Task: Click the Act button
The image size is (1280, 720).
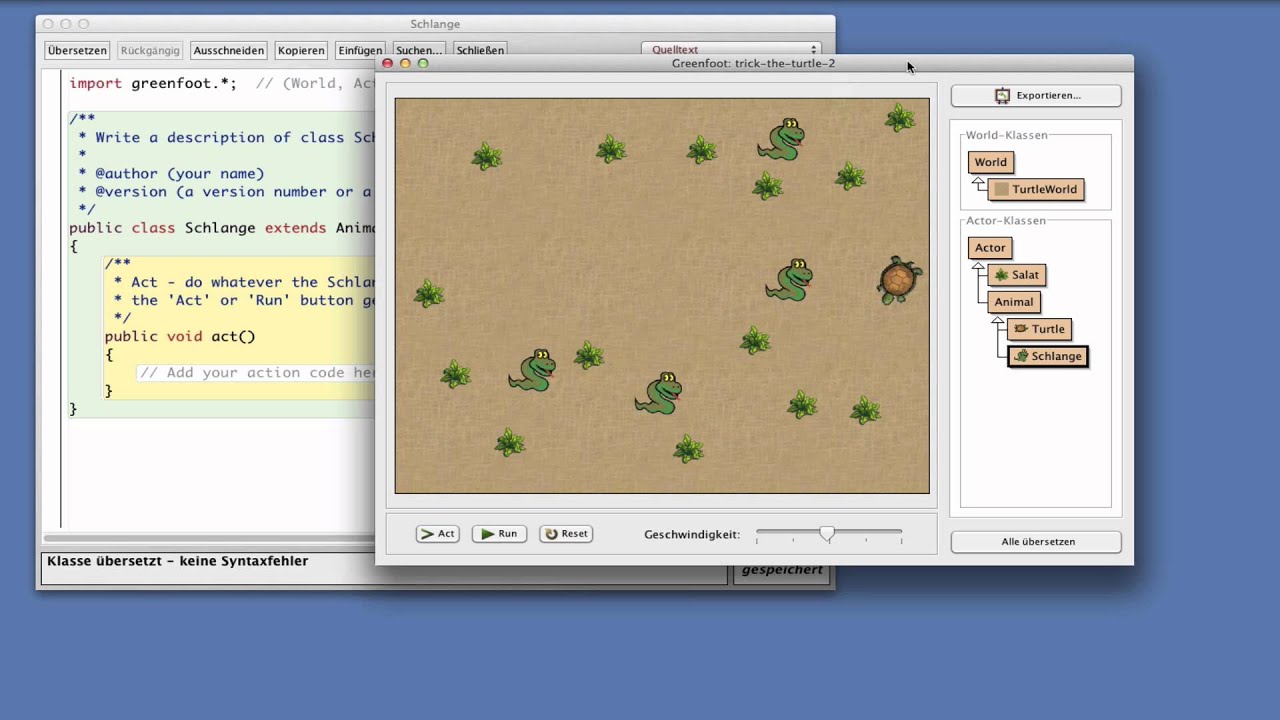Action: point(437,534)
